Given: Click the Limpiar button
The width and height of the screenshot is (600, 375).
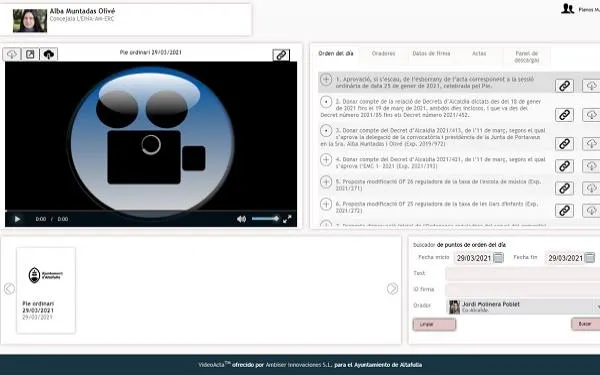Looking at the screenshot, I should point(434,324).
